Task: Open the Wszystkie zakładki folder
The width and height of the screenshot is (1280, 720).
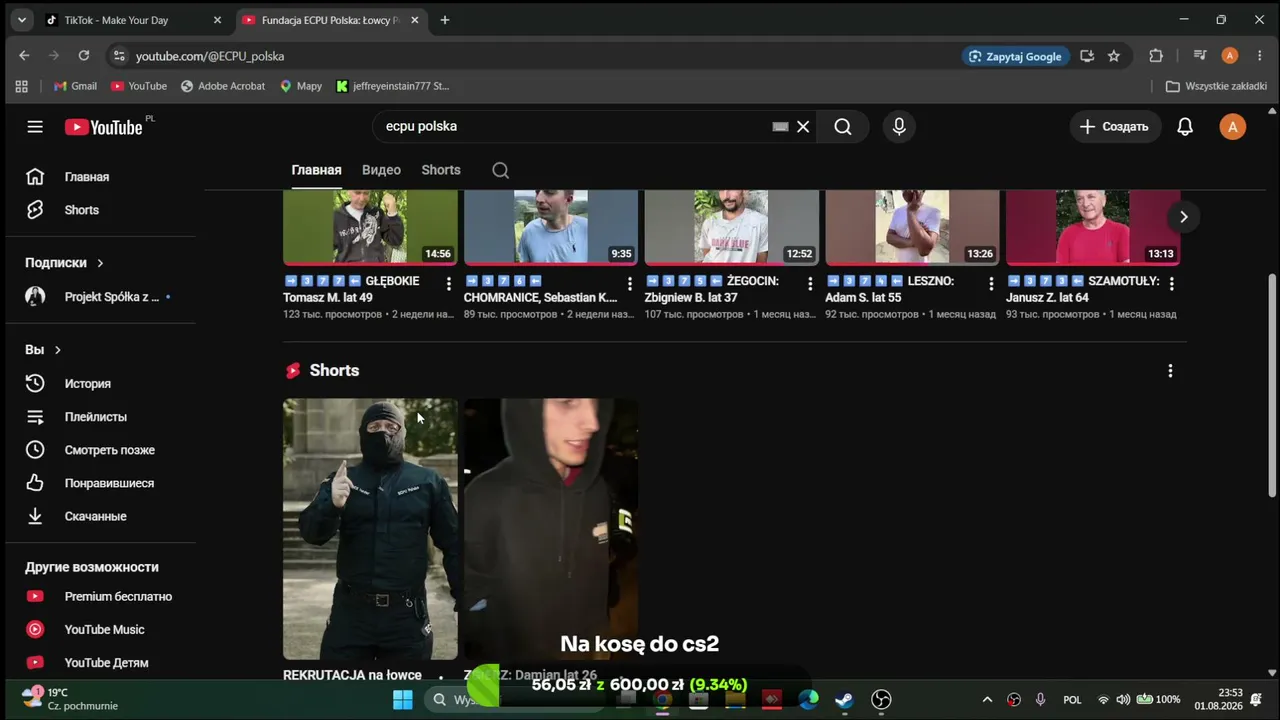Action: [x=1217, y=86]
